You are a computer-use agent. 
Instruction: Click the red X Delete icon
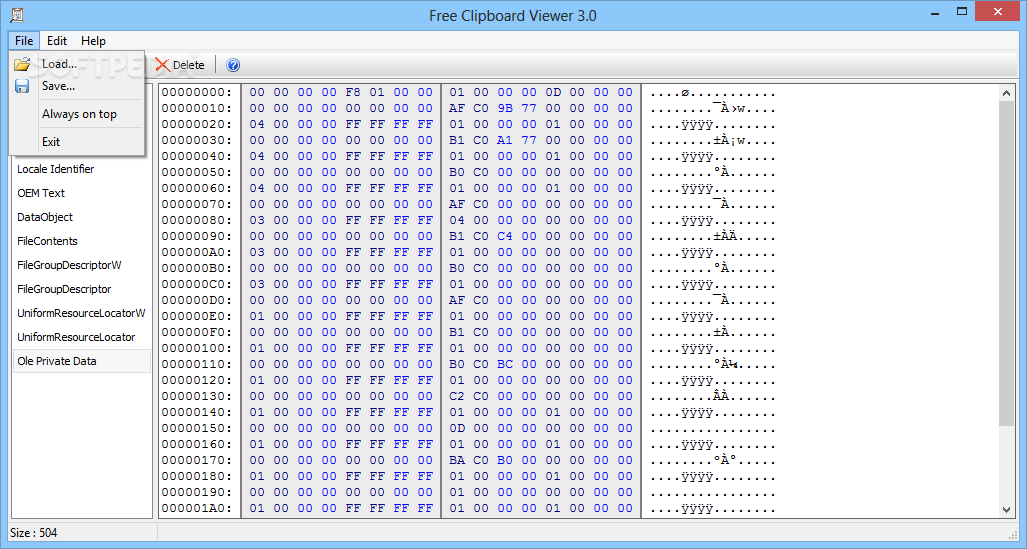tap(162, 65)
